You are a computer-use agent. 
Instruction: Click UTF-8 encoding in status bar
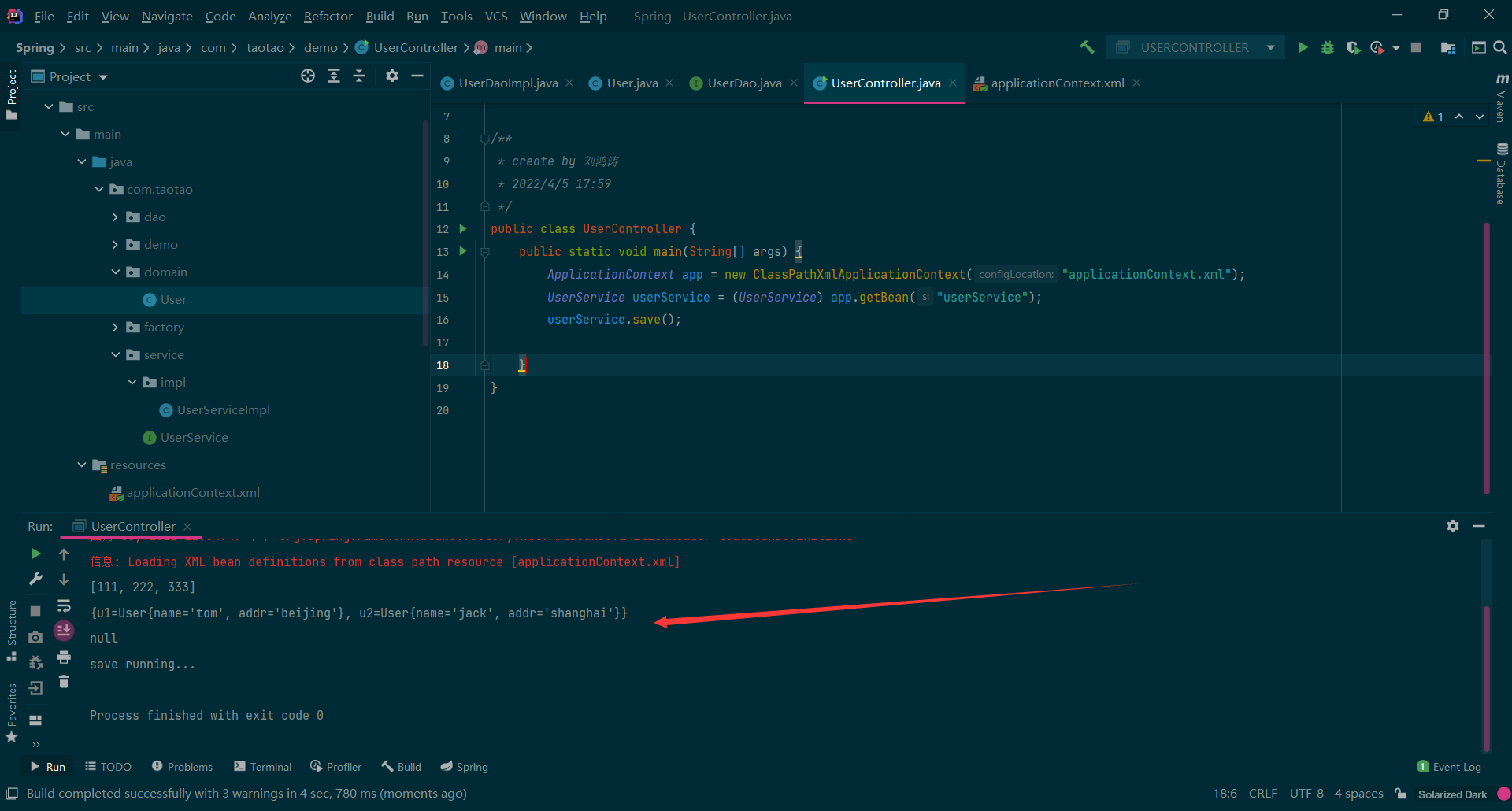pyautogui.click(x=1306, y=794)
